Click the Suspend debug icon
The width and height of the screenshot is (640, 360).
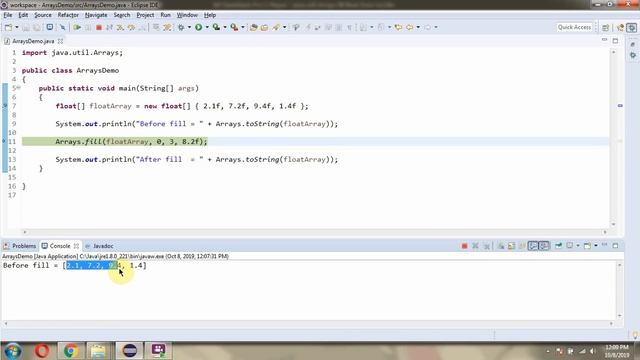[x=88, y=27]
